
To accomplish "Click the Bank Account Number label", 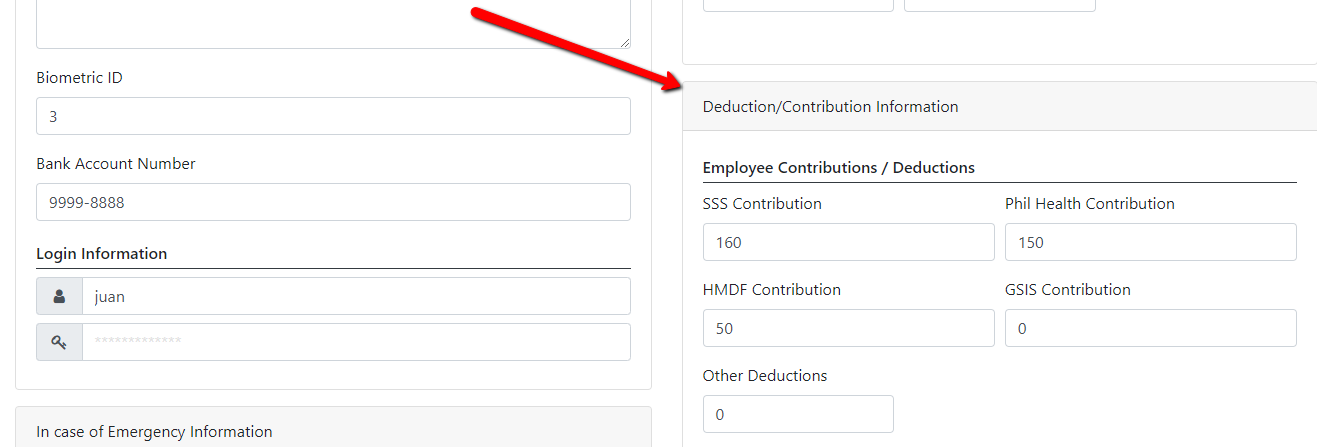I will pos(116,164).
